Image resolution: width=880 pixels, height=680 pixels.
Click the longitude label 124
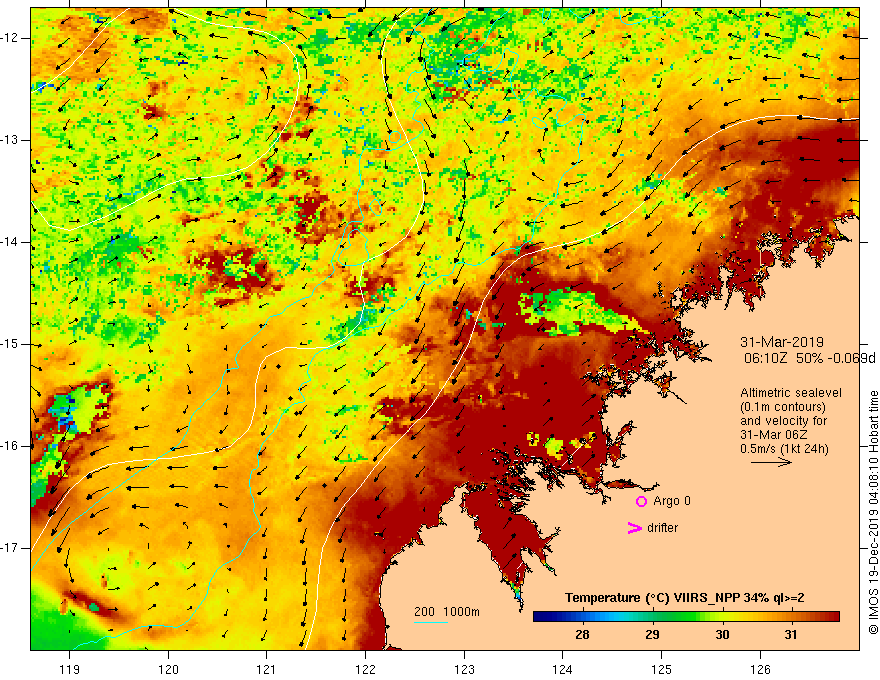(563, 669)
